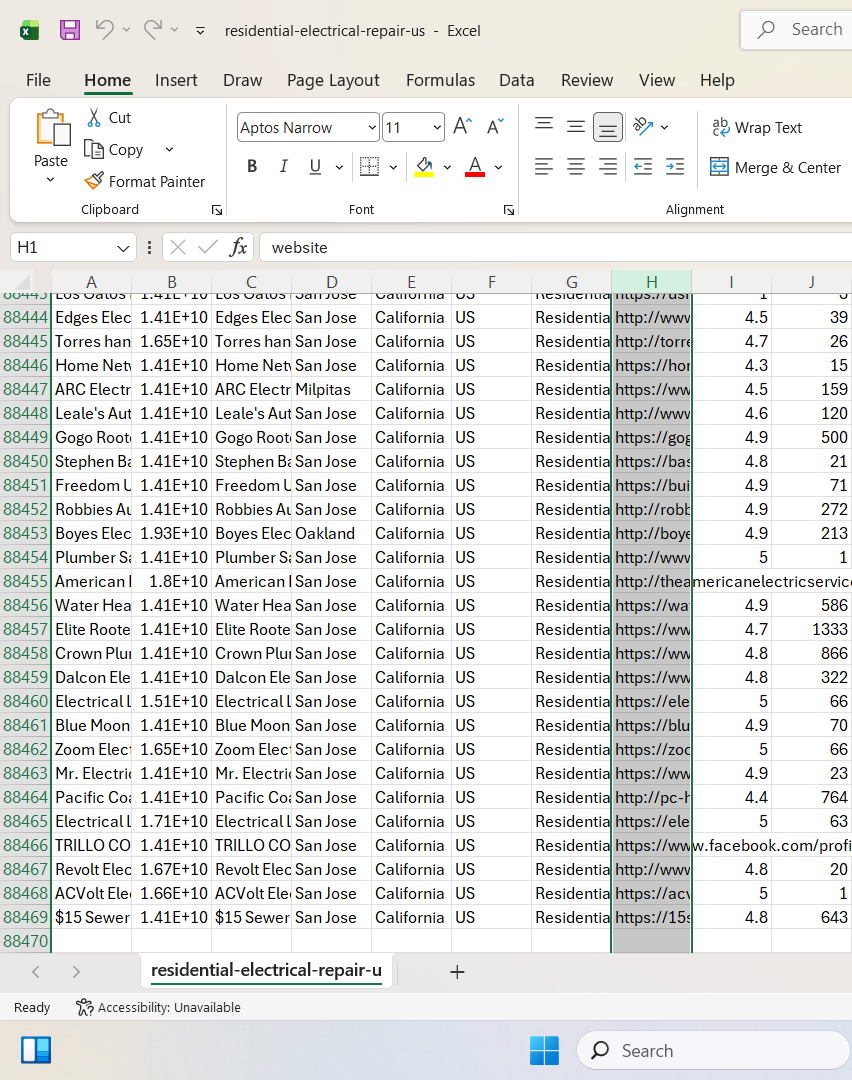Viewport: 852px width, 1080px height.
Task: Click Align Right icon
Action: pos(607,166)
